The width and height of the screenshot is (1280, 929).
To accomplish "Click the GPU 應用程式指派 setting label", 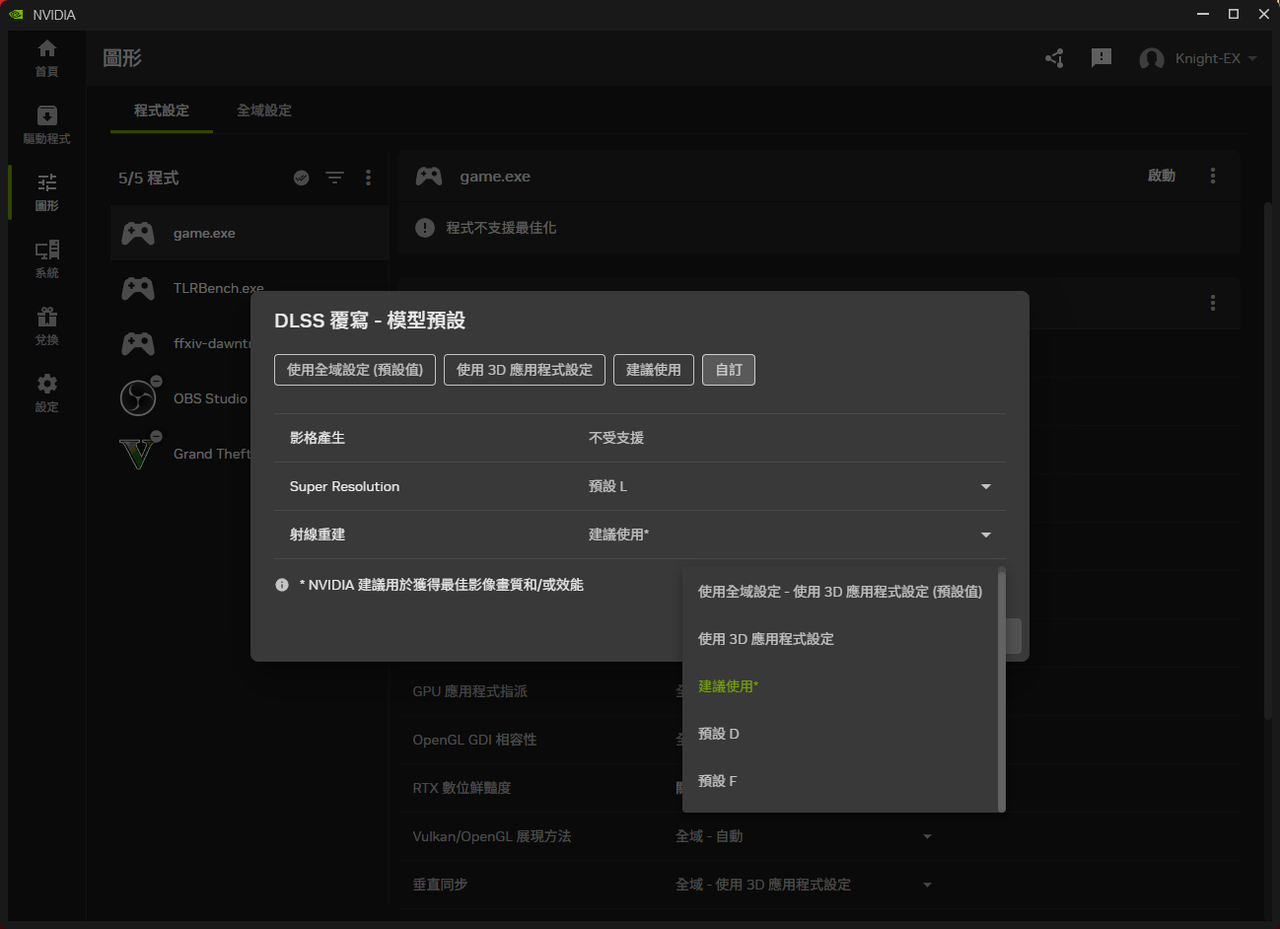I will [470, 691].
